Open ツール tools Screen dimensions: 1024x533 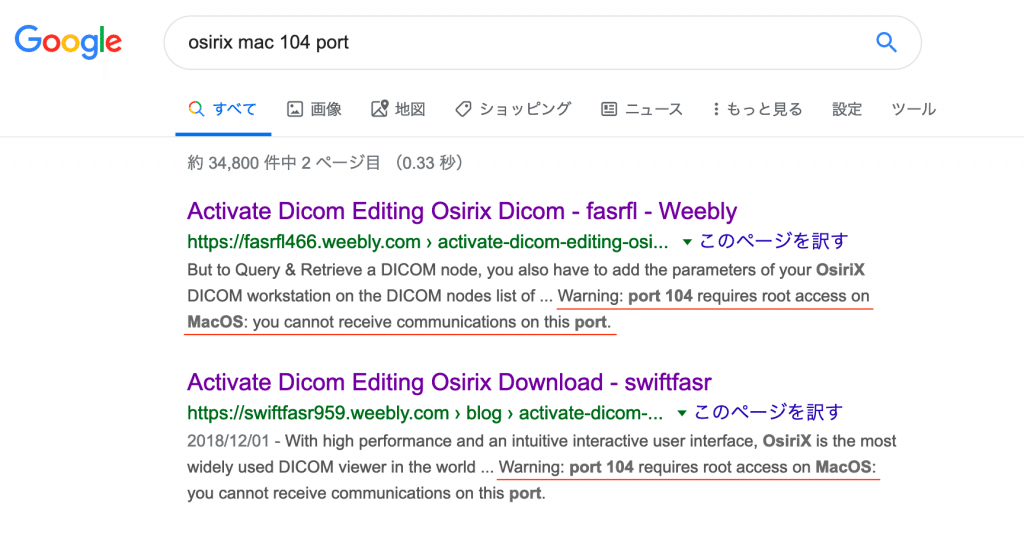tap(914, 109)
